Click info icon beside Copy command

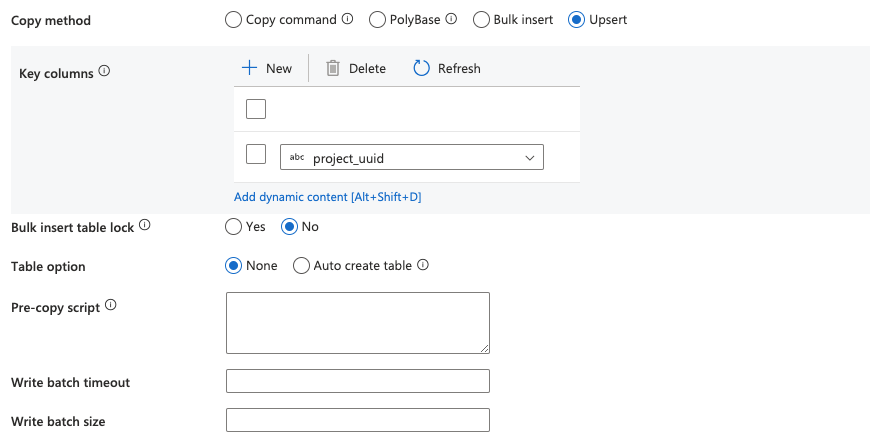348,19
